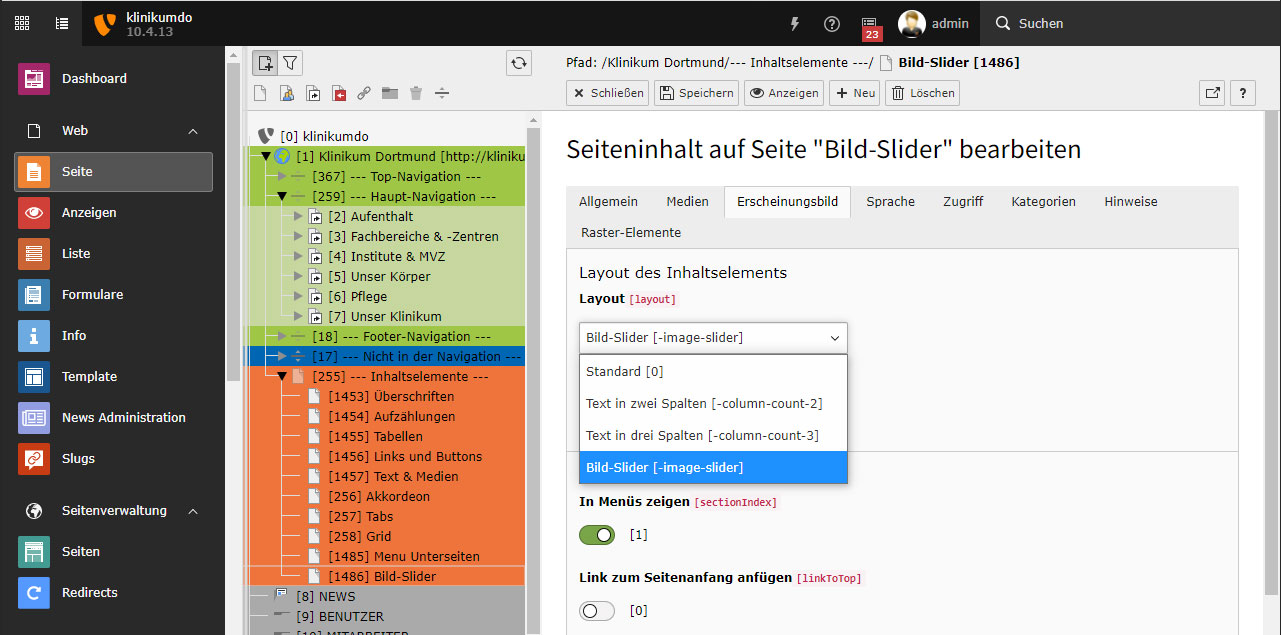Select the menu separator page icon
The height and width of the screenshot is (635, 1281).
point(442,93)
